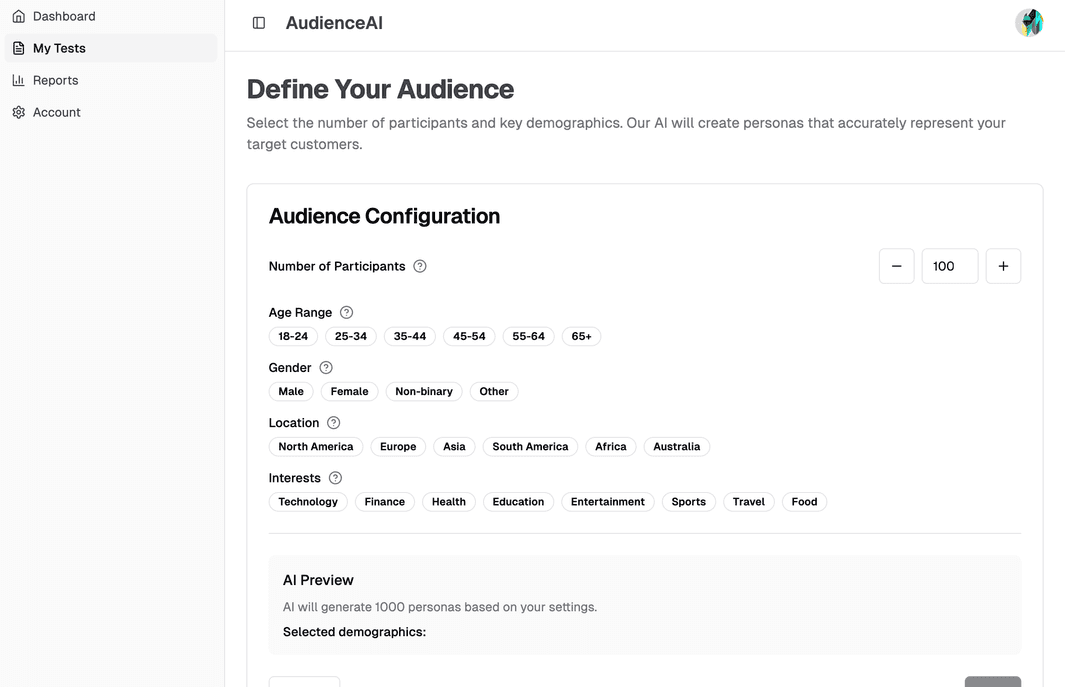Click the Define Your Audience heading
Screen dimensions: 1080x687
click(x=380, y=90)
